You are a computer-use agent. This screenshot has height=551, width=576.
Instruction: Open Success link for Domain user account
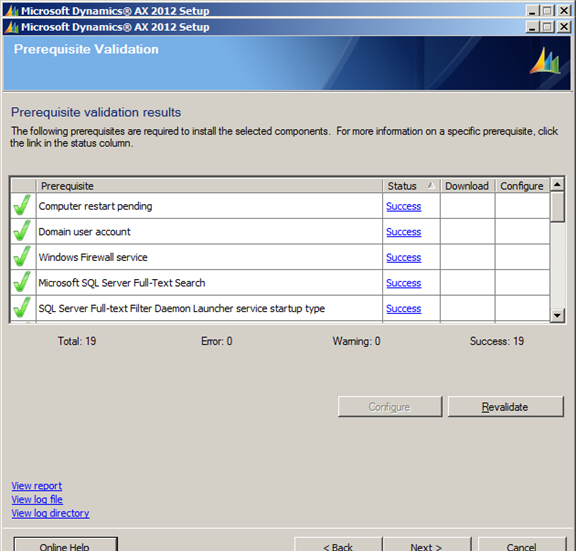[403, 232]
